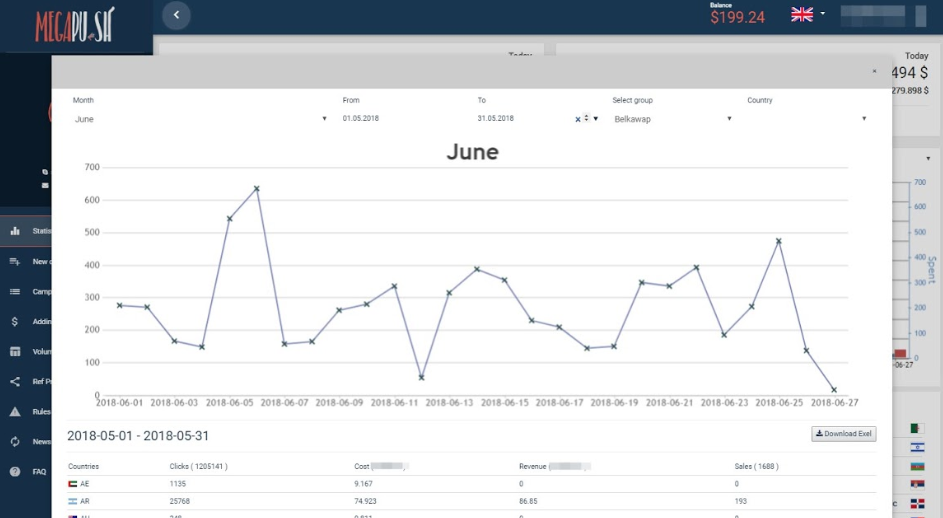Click the back arrow button in header

tap(177, 14)
